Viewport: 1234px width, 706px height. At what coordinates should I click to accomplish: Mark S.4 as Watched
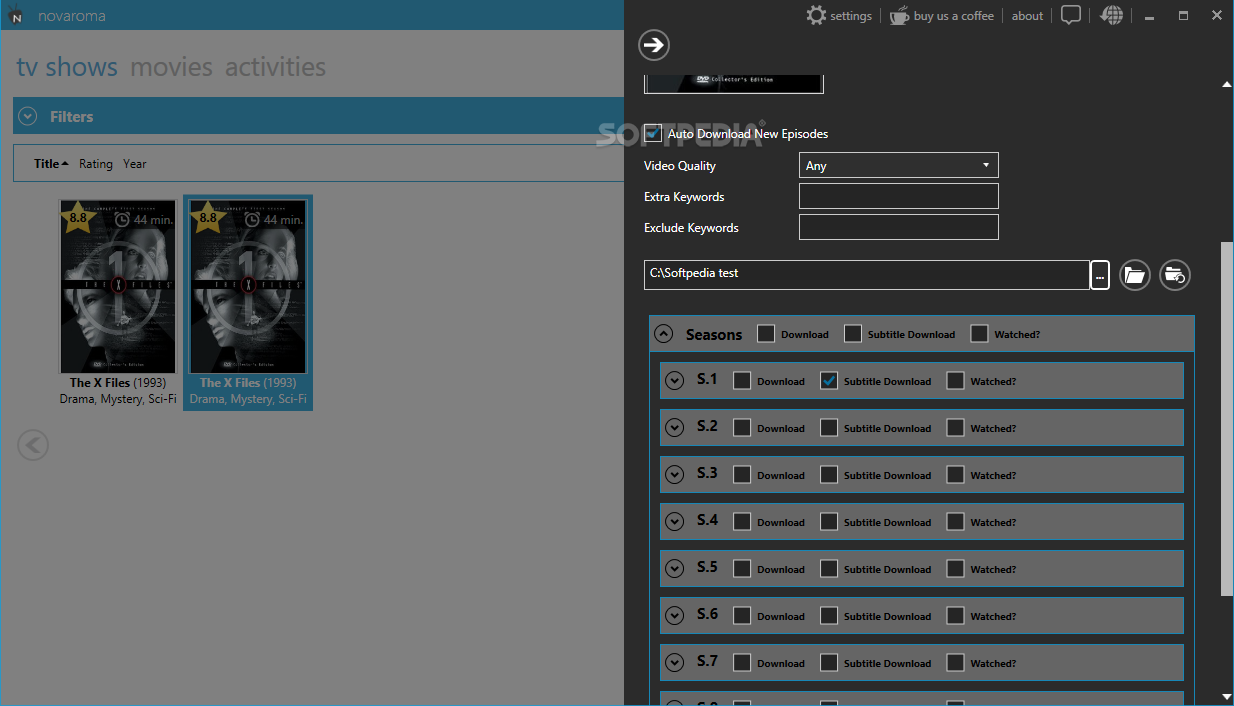click(x=956, y=521)
